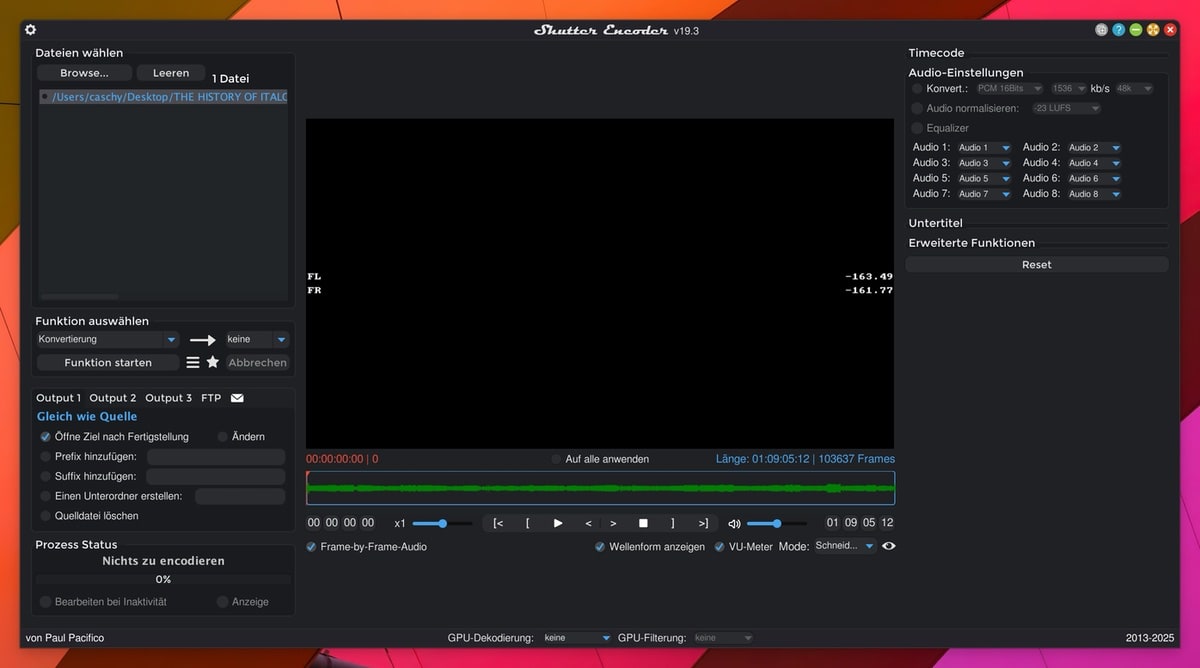Jump to the end with the >] icon
The width and height of the screenshot is (1200, 668).
click(x=703, y=523)
